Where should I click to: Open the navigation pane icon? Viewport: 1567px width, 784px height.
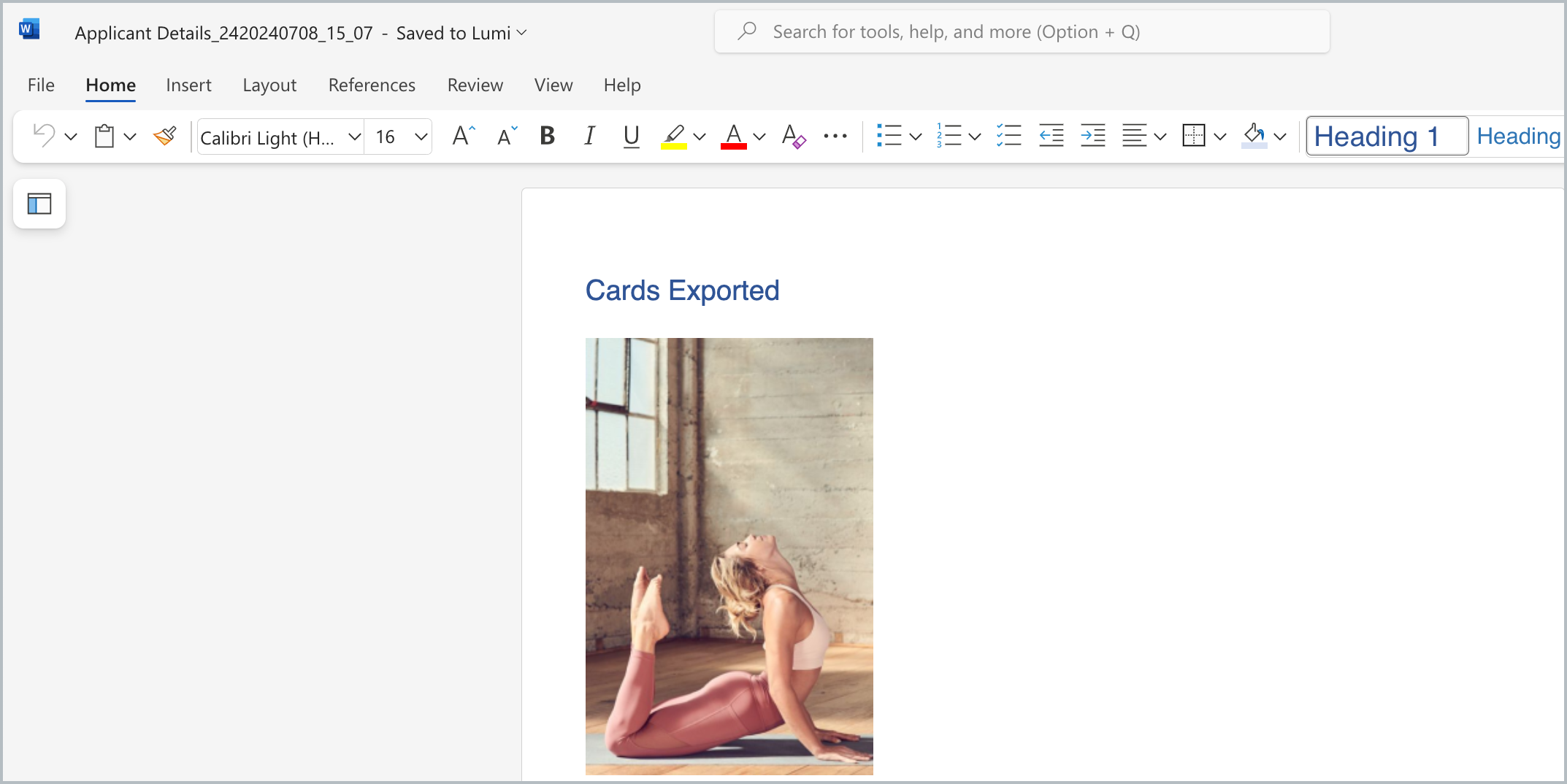39,204
